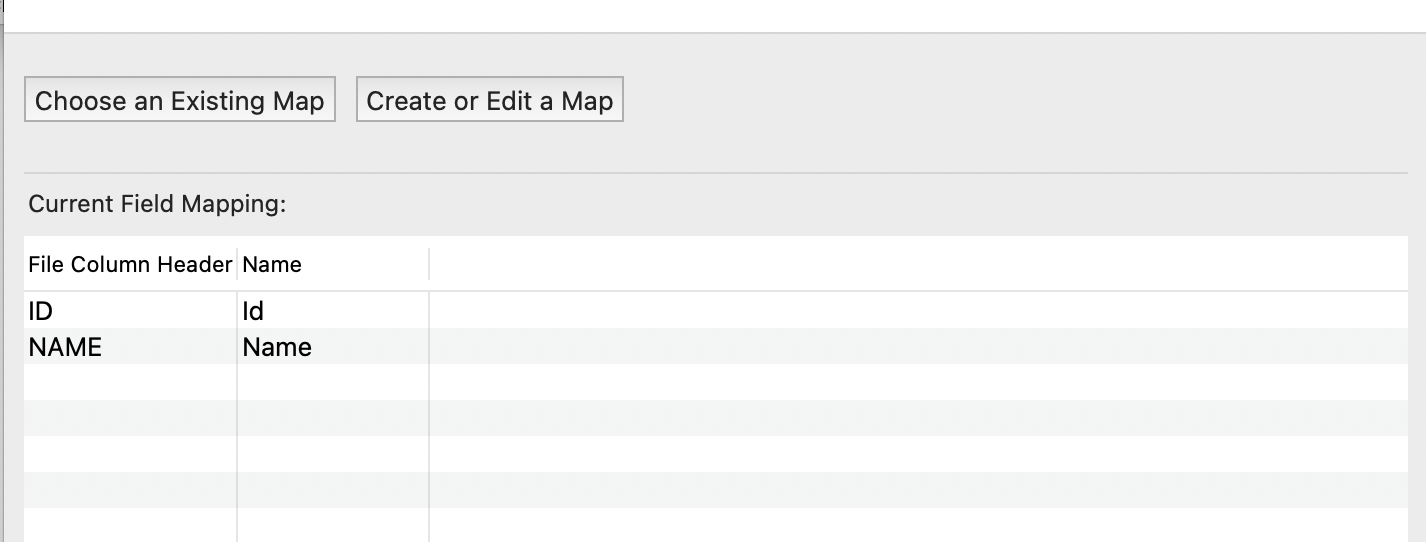Screen dimensions: 1426x542
Task: Click the Choose an Existing Map button
Action: click(x=180, y=100)
